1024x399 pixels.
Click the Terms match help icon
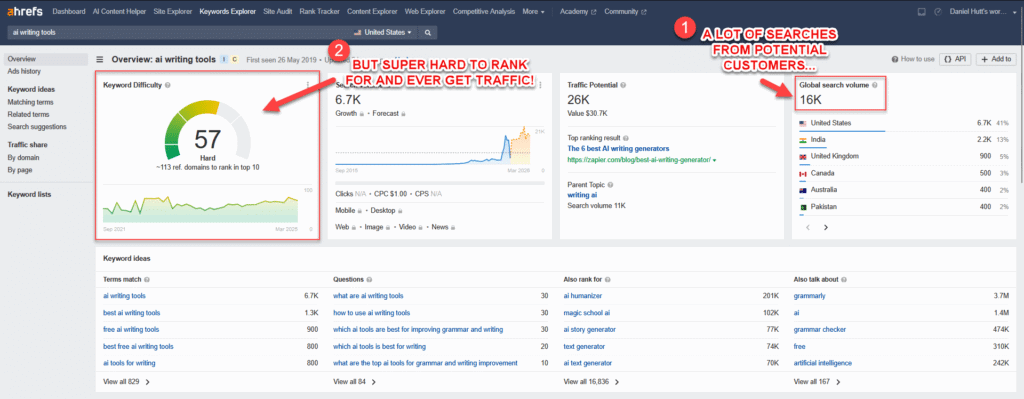pyautogui.click(x=146, y=279)
